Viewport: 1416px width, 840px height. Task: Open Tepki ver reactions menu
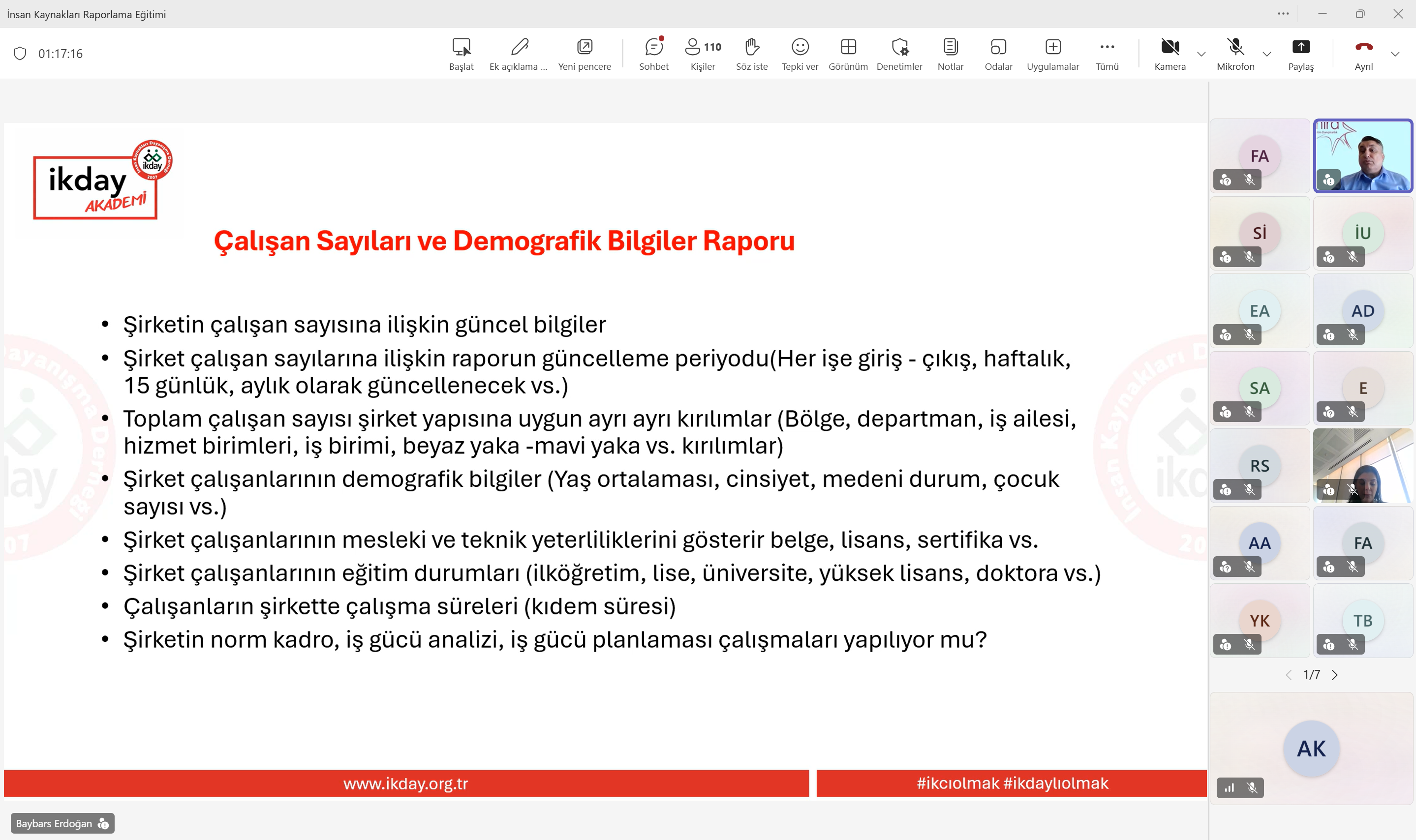(800, 54)
